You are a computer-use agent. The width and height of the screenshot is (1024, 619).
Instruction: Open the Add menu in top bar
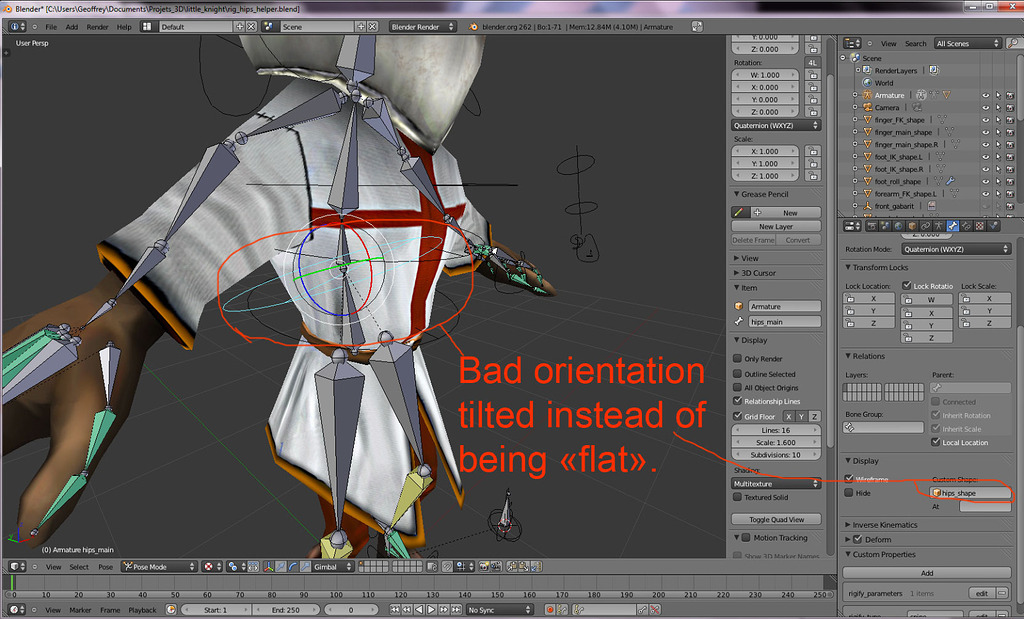[x=72, y=27]
